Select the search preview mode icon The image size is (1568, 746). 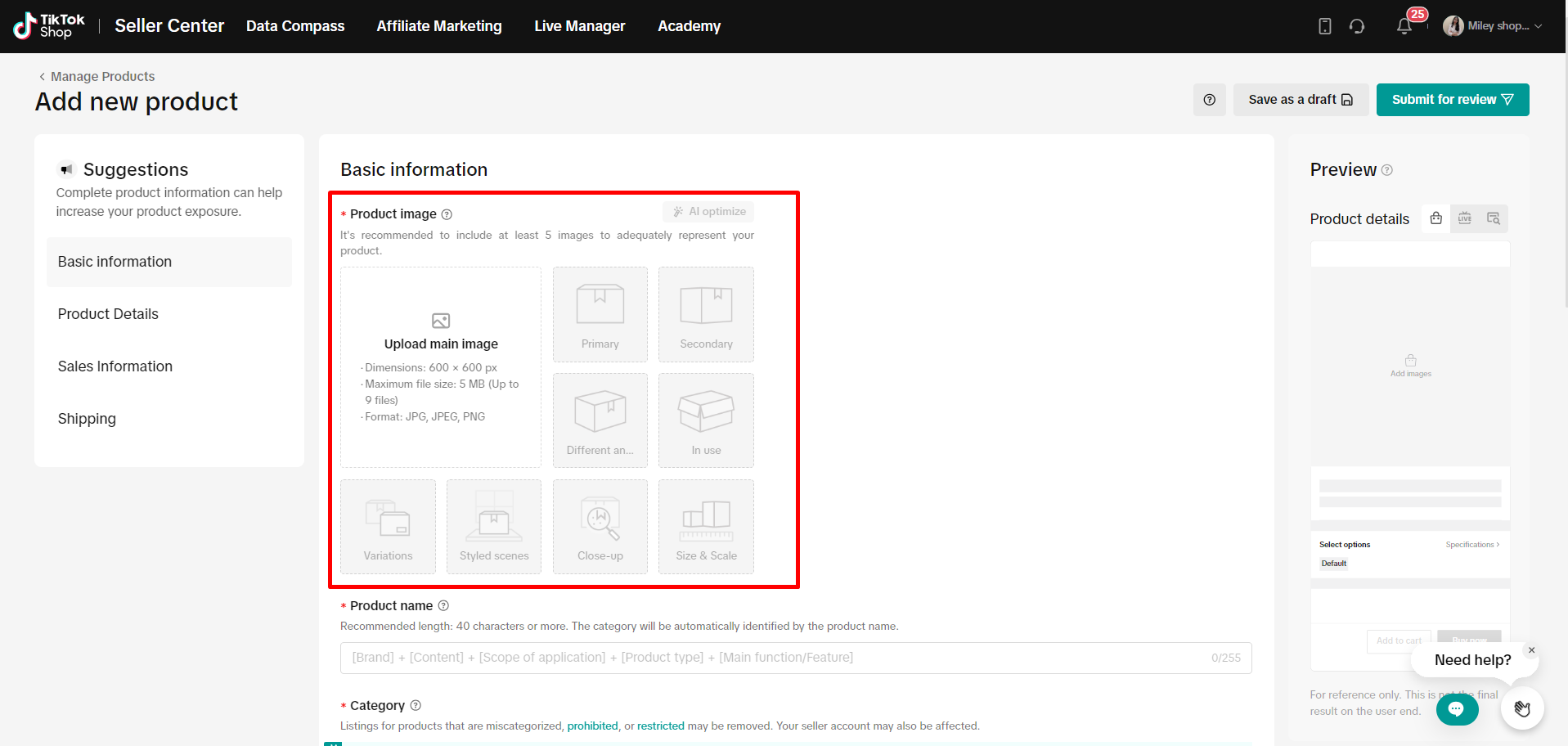point(1493,218)
